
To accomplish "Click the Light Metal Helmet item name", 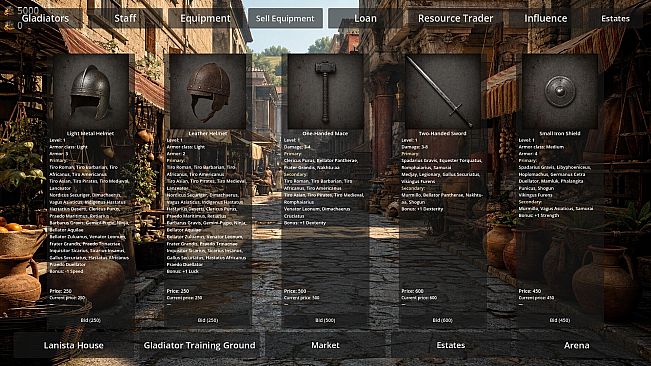I will click(91, 133).
